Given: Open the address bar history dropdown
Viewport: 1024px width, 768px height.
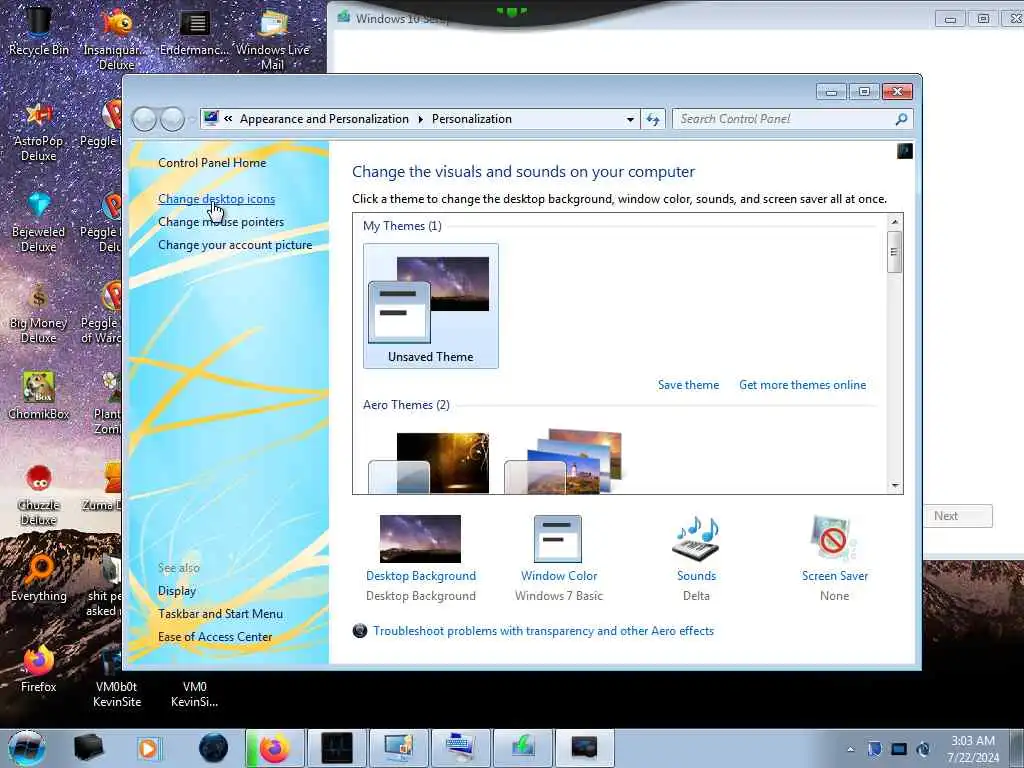Looking at the screenshot, I should (630, 120).
